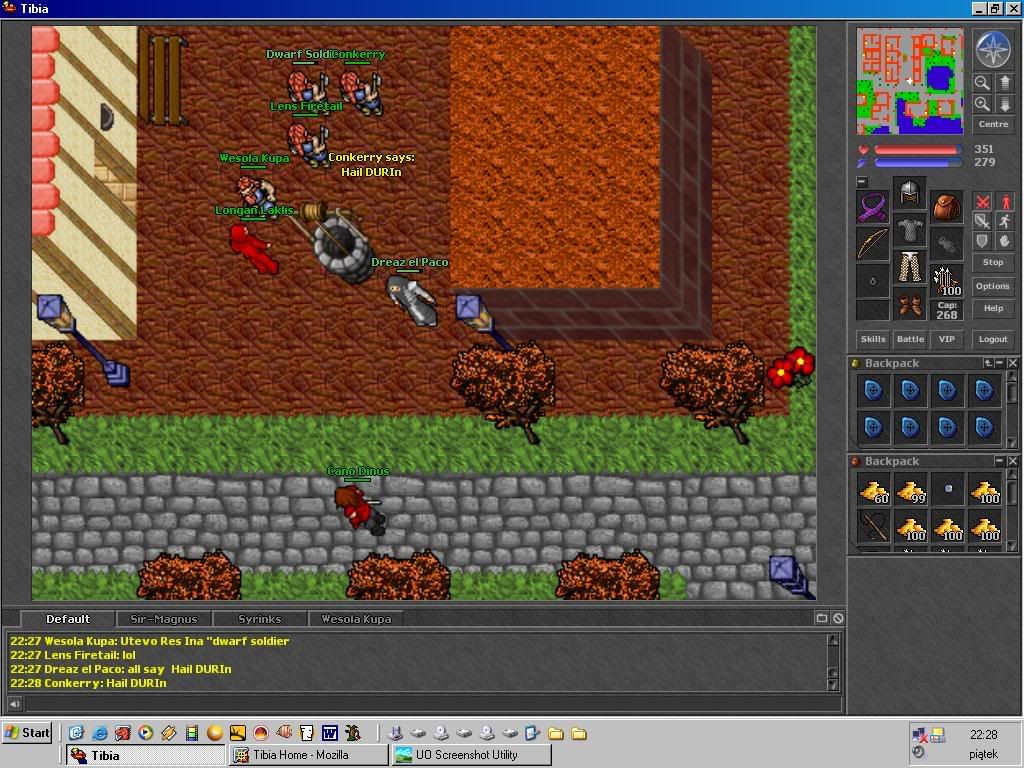This screenshot has height=768, width=1024.
Task: Select the first blue rune in the Backpack
Action: coord(873,391)
